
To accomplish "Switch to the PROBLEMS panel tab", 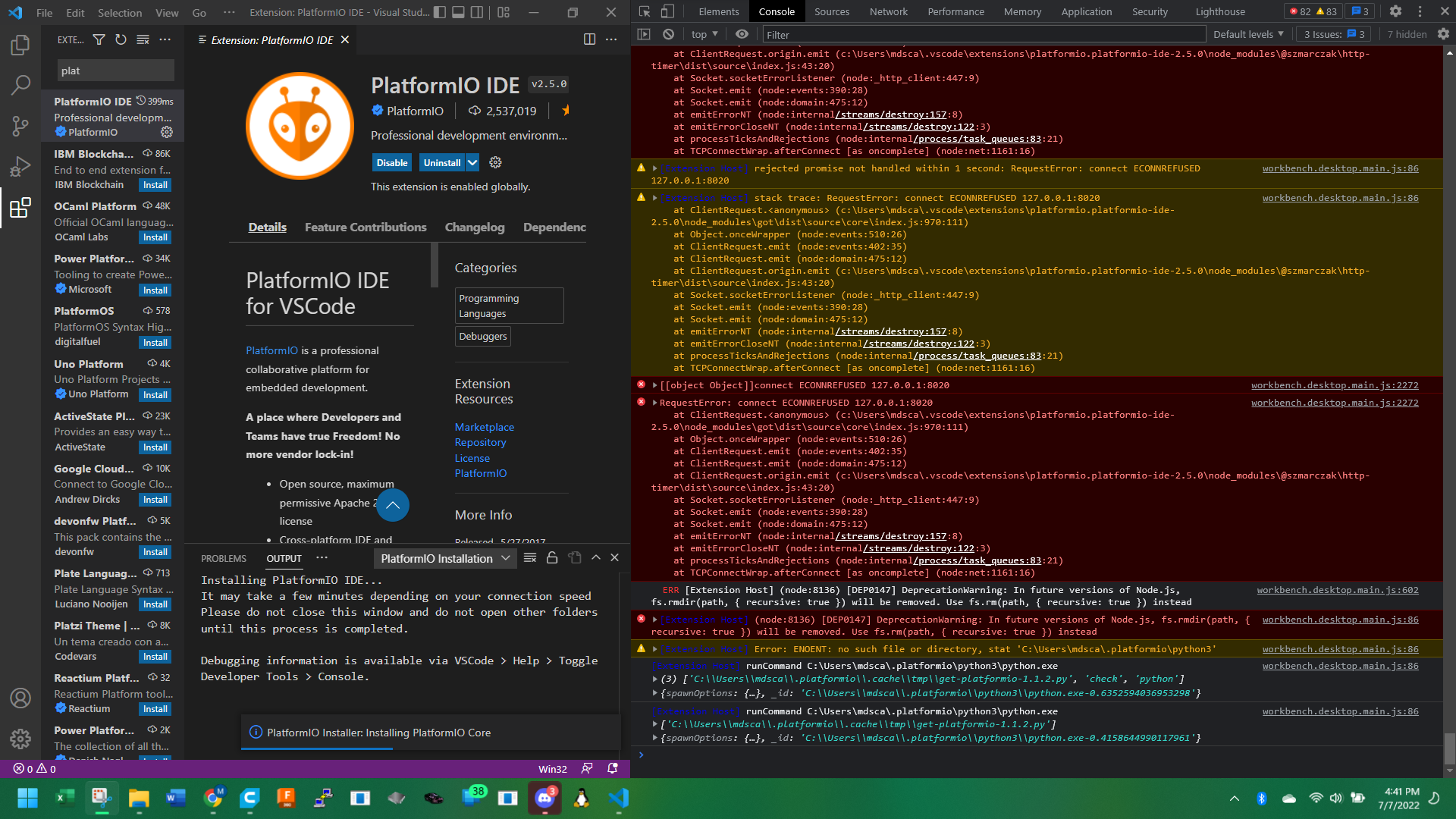I will [224, 558].
